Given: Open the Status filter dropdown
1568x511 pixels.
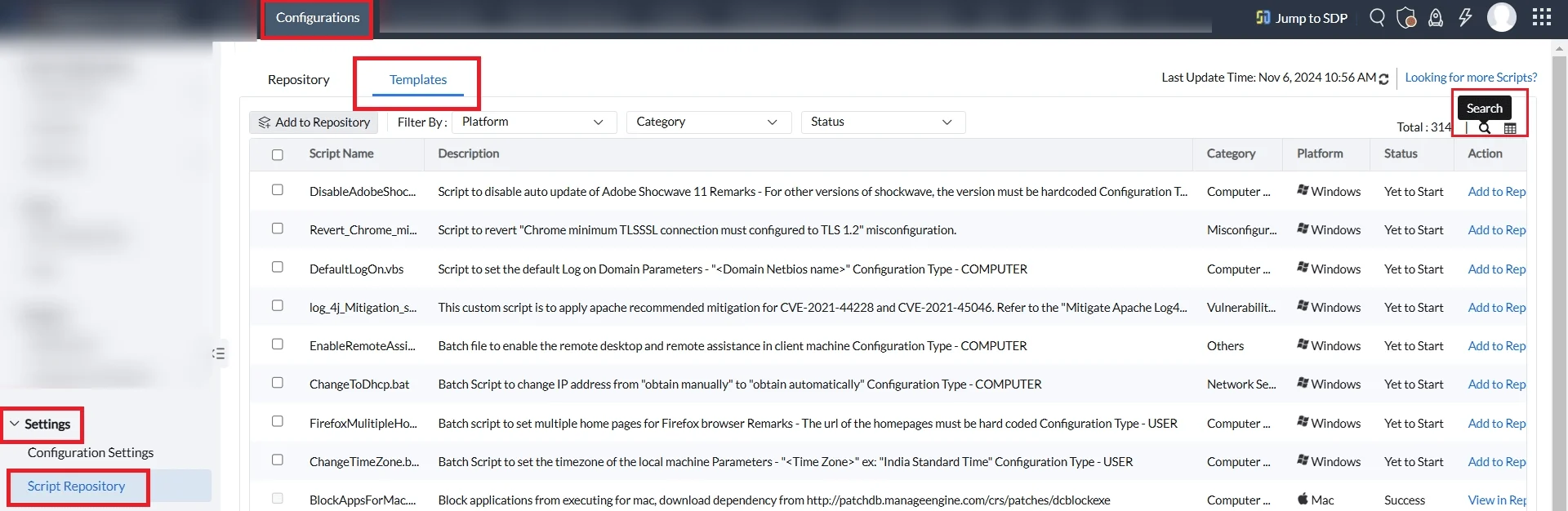Looking at the screenshot, I should pos(883,122).
